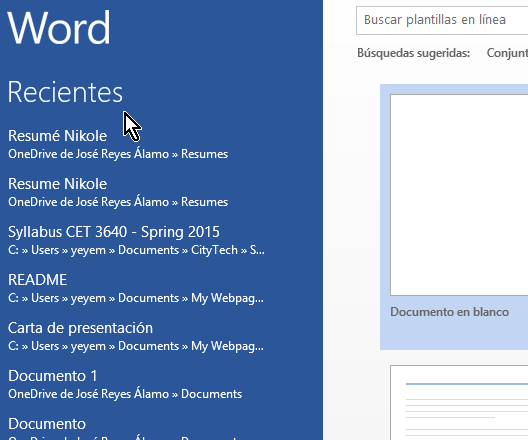The height and width of the screenshot is (440, 528).
Task: Click the Syllabus path C: » Users » yeyem » Documents » CityTech
Action: (x=136, y=250)
